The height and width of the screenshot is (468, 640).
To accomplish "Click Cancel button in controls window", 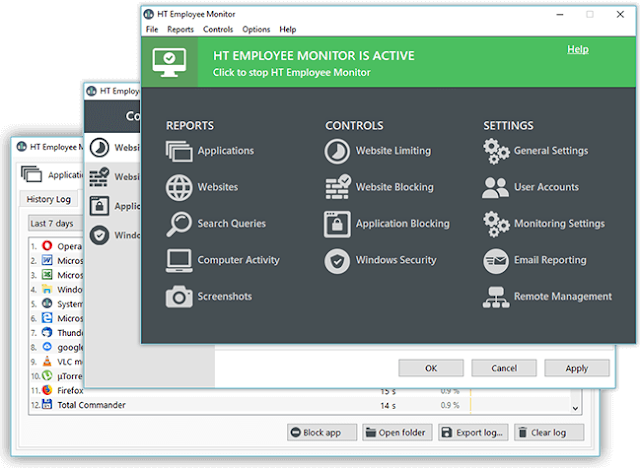I will click(504, 368).
